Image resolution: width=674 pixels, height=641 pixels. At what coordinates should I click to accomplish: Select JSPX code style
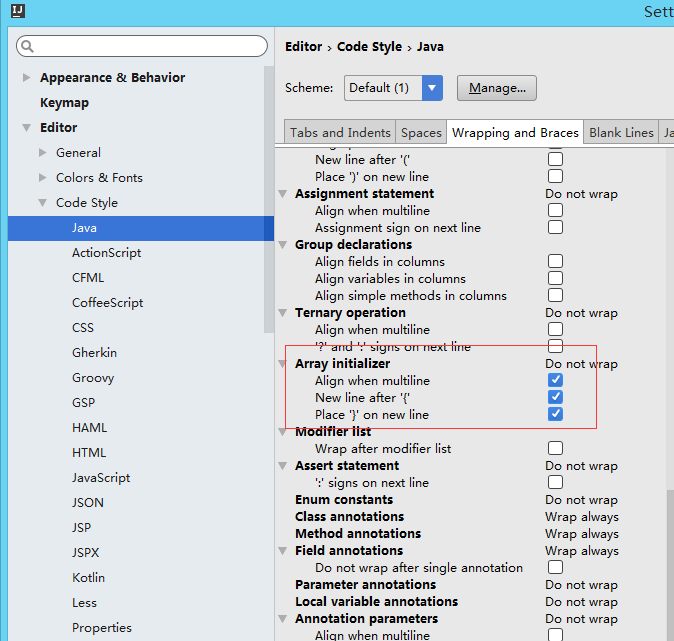point(85,552)
